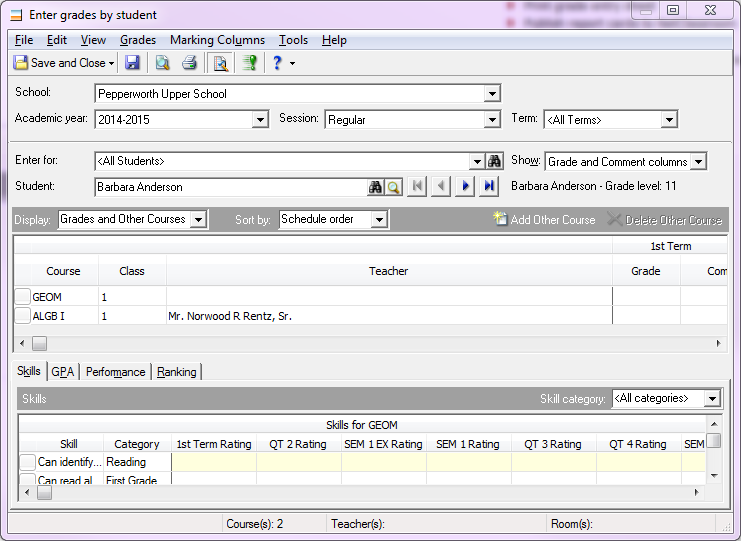Click the Grade column header

coord(646,271)
